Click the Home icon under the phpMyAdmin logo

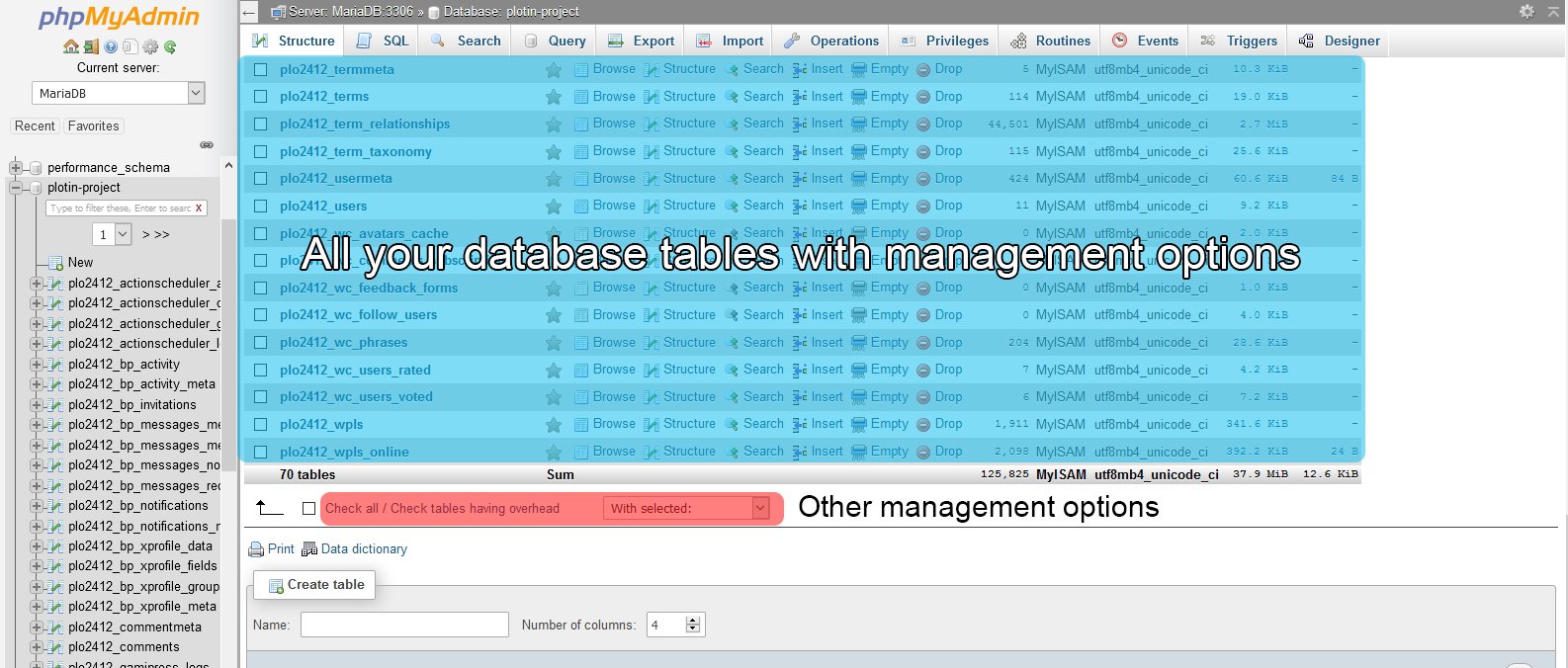(x=70, y=46)
